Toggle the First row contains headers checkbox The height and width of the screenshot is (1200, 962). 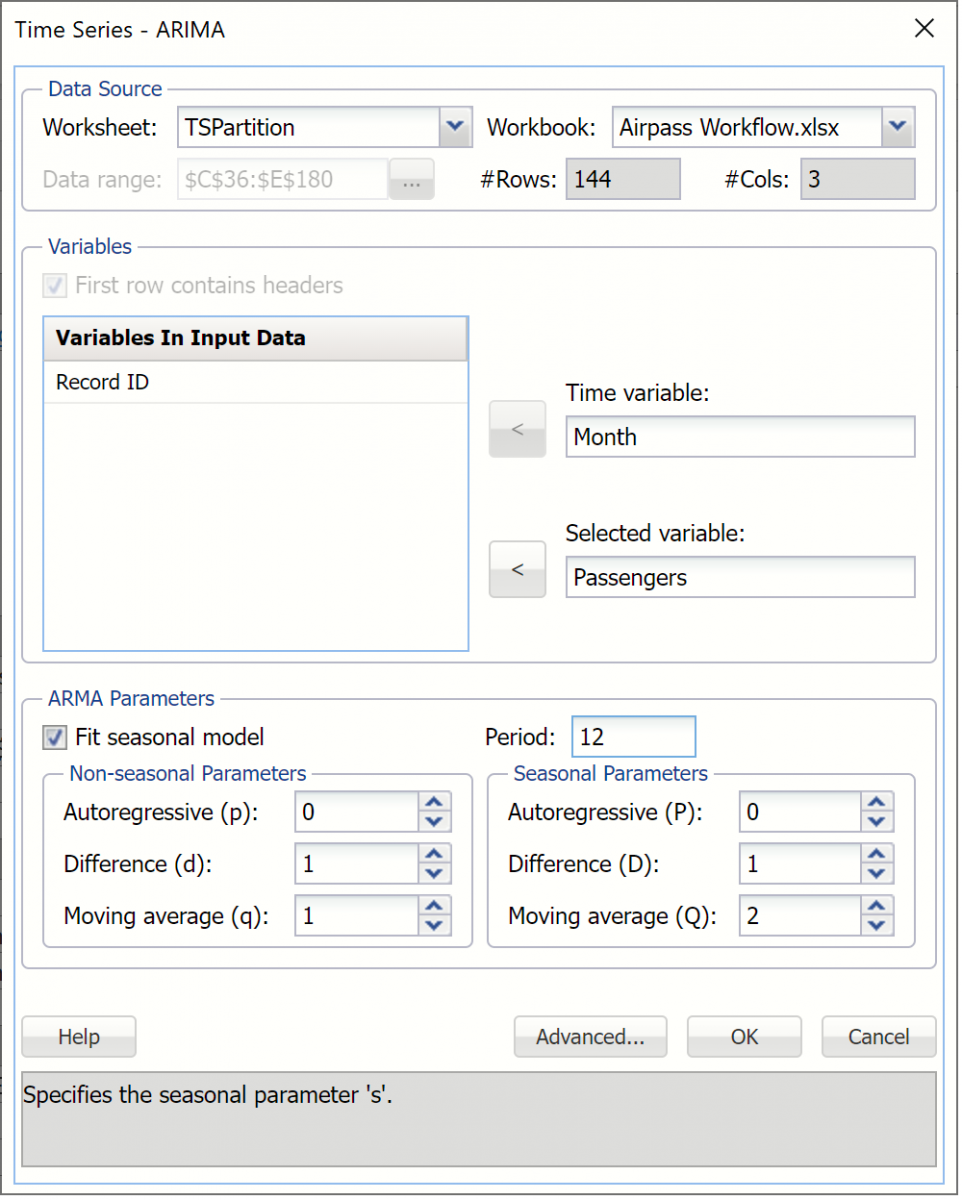tap(54, 286)
